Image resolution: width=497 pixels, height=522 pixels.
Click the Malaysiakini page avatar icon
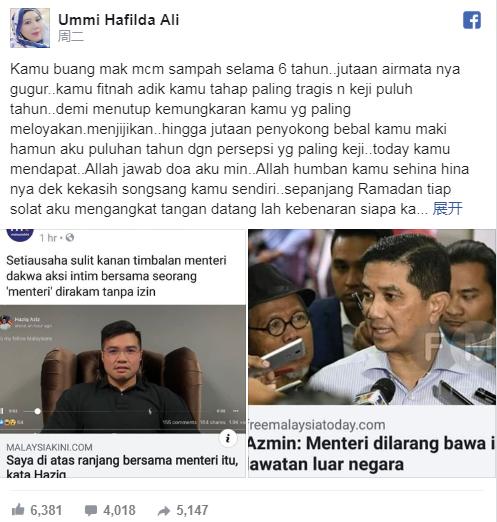click(20, 234)
